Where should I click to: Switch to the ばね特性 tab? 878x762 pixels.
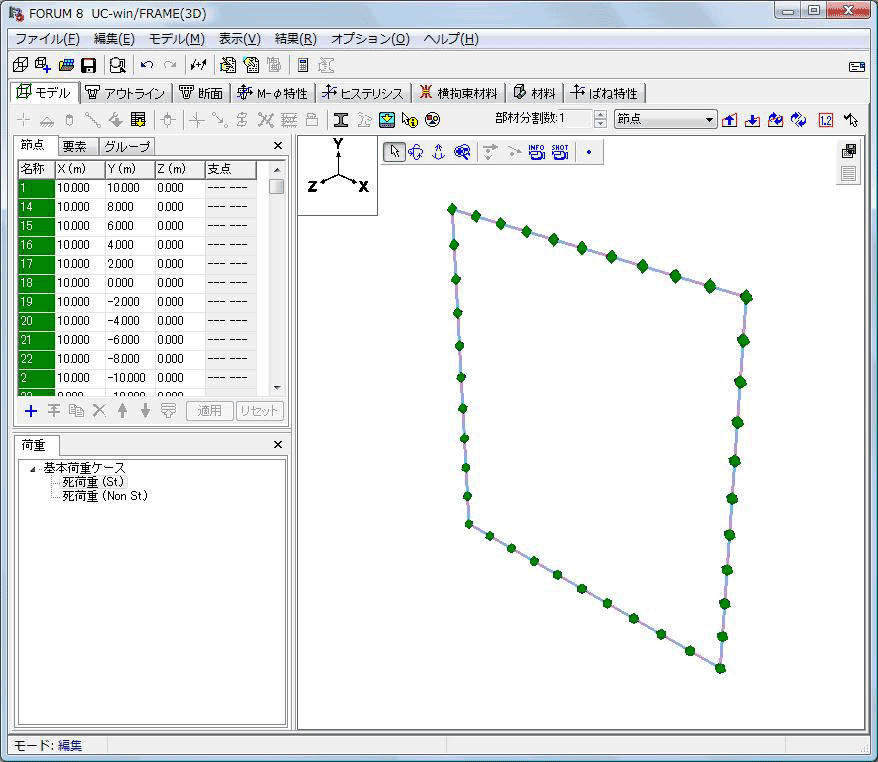click(604, 94)
